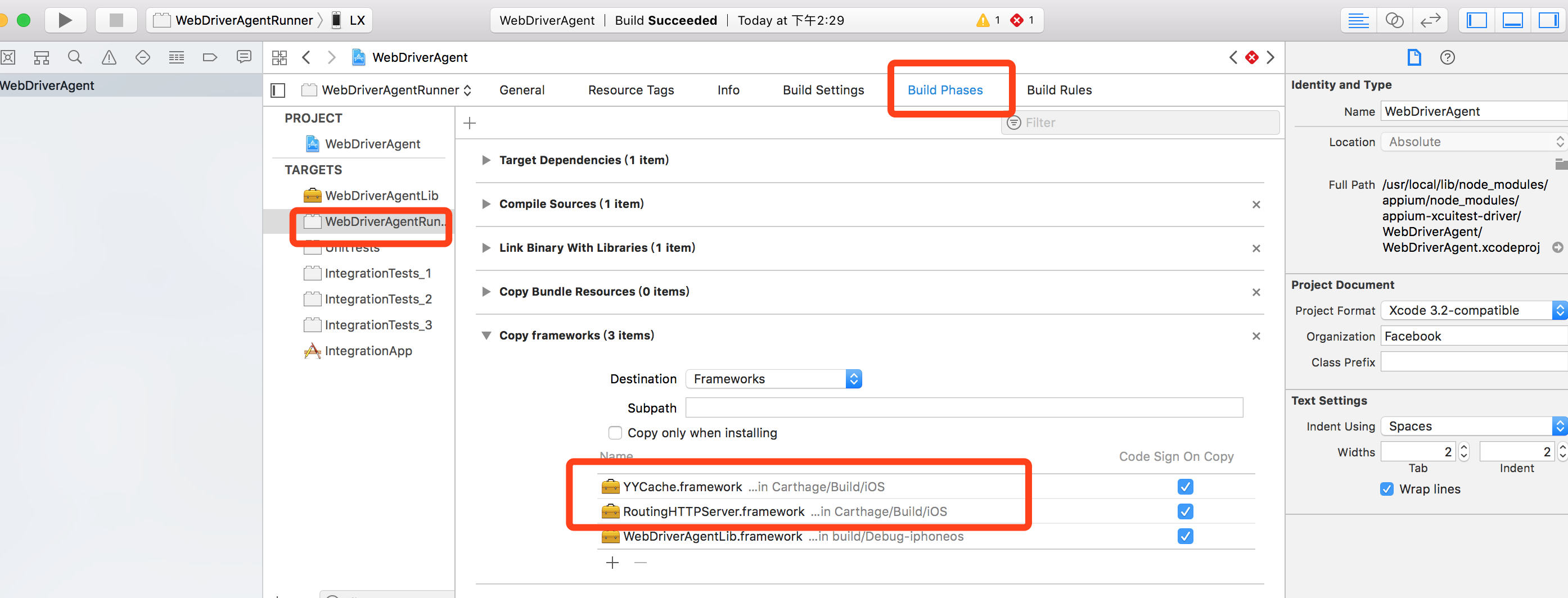
Task: Toggle the Wrap lines checkbox
Action: (1386, 489)
